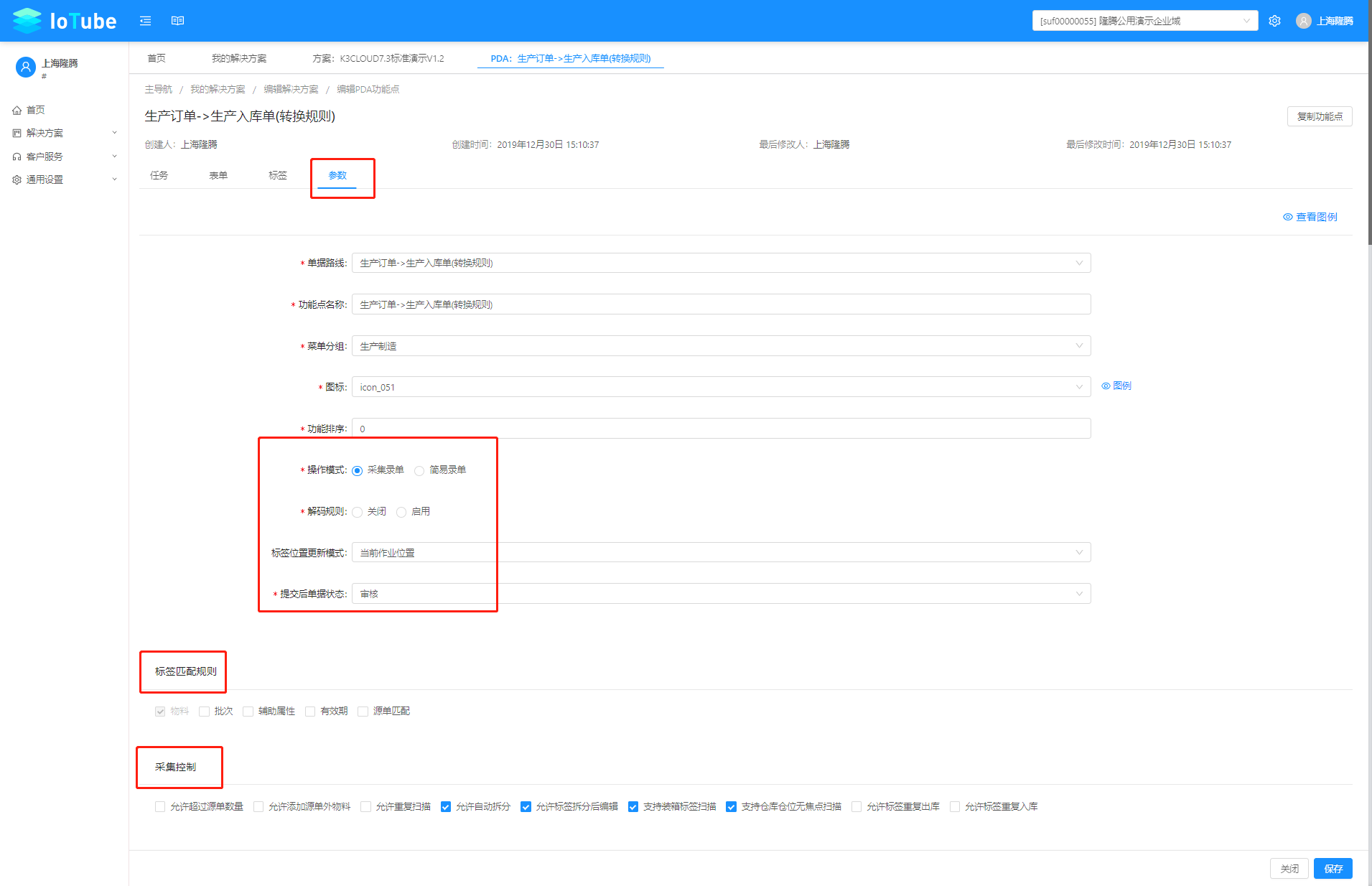The height and width of the screenshot is (886, 1372).
Task: Open the 我的解决方案 top tab
Action: pyautogui.click(x=239, y=58)
